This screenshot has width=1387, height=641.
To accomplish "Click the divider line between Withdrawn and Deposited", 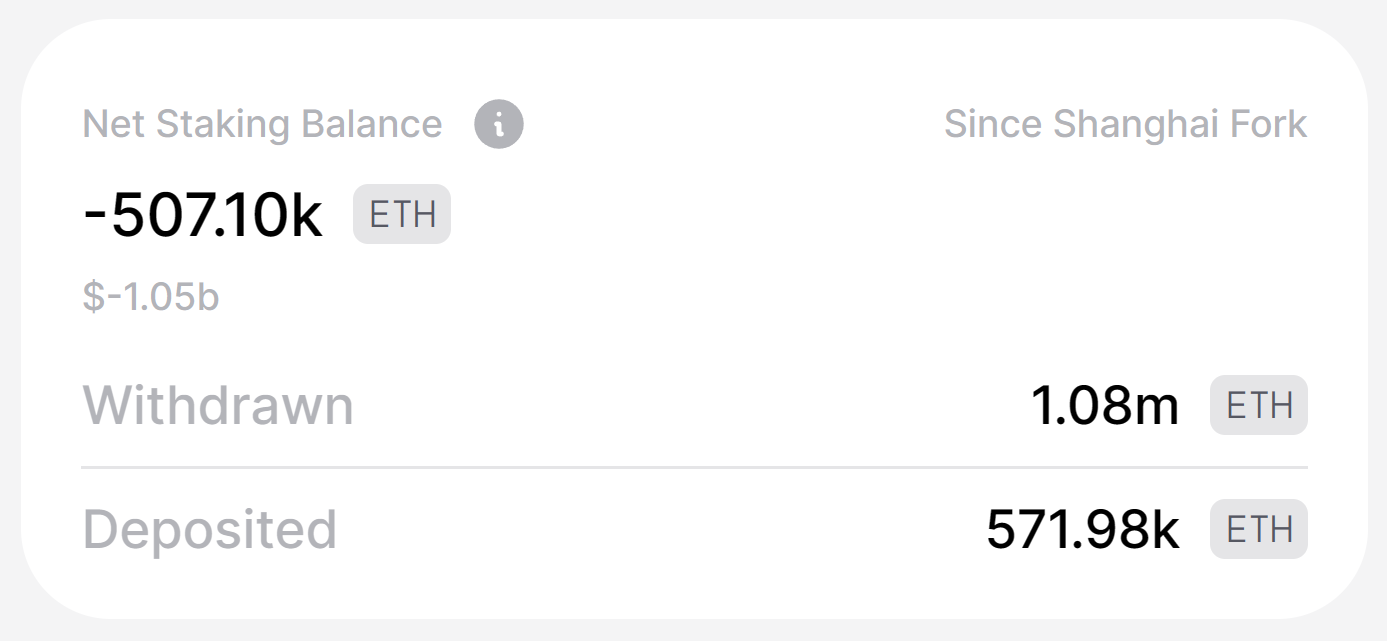I will point(695,467).
